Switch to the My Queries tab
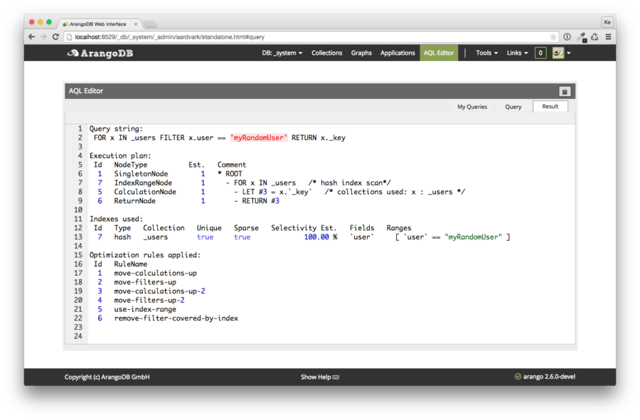Image resolution: width=640 pixels, height=420 pixels. pyautogui.click(x=473, y=106)
